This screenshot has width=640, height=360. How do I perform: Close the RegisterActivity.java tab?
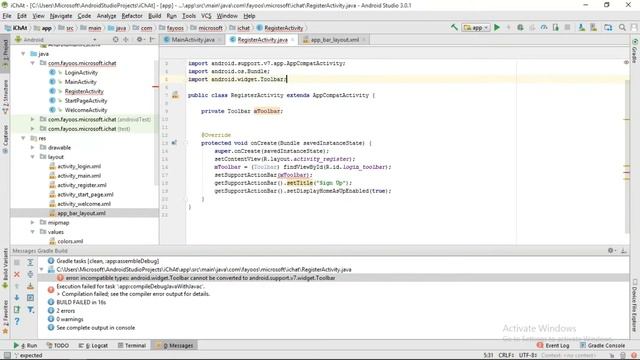click(293, 40)
